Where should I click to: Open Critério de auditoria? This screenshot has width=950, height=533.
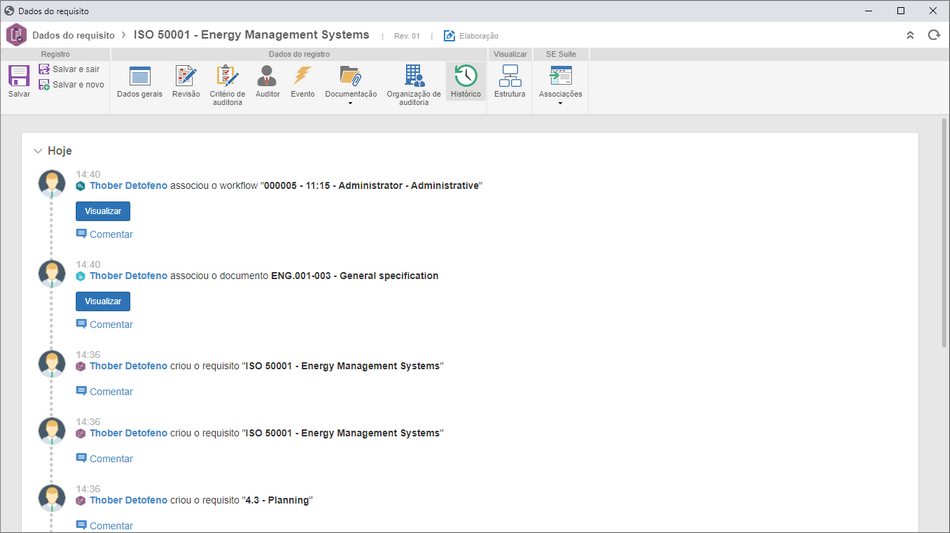pos(227,85)
